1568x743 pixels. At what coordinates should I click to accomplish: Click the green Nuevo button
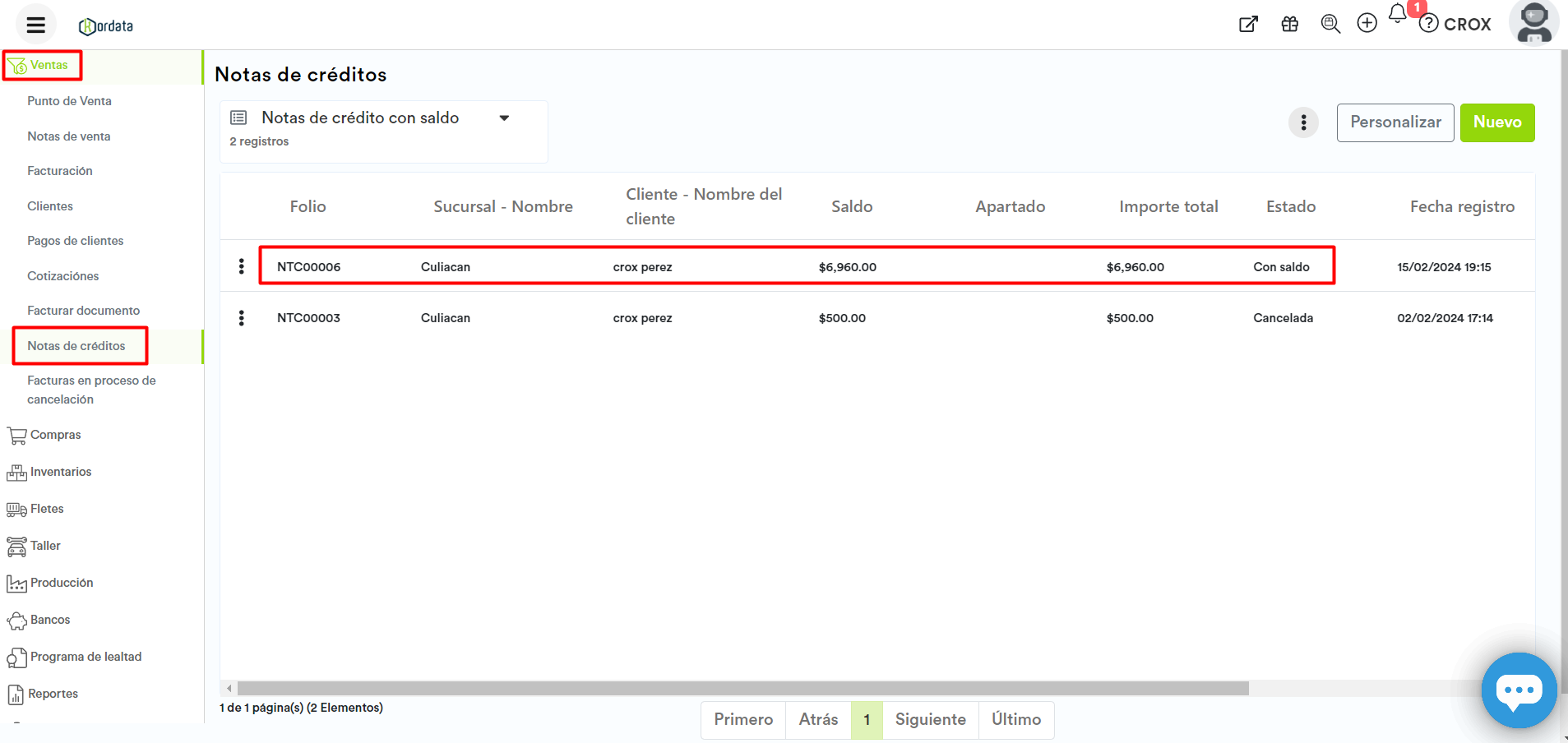pyautogui.click(x=1496, y=122)
